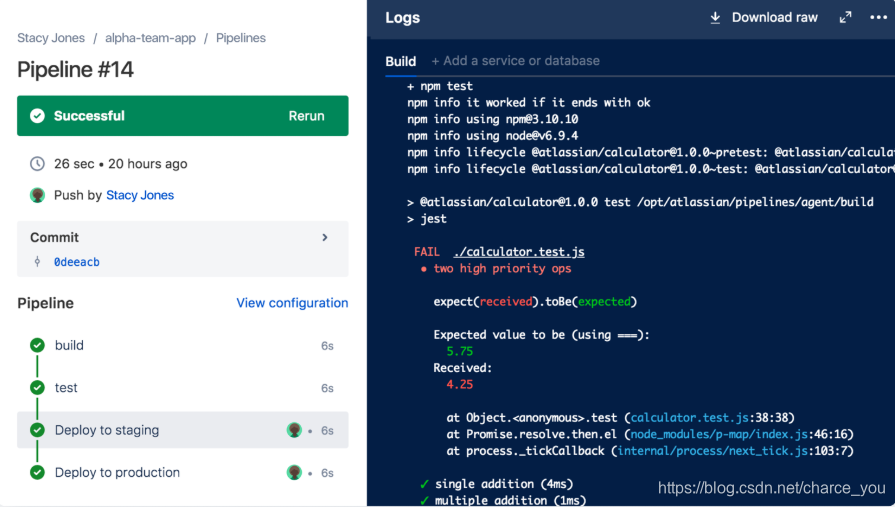Select the Deploy to production step
Viewport: 895px width, 507px height.
click(x=183, y=472)
